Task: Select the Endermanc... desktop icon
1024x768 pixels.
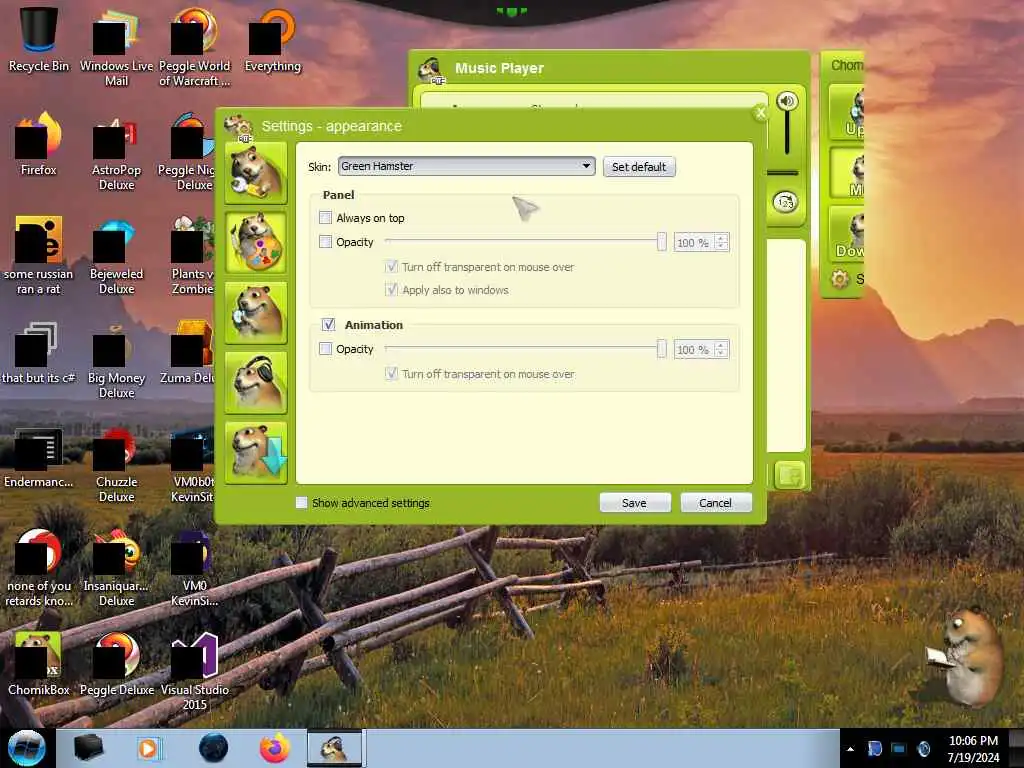Action: click(x=39, y=457)
